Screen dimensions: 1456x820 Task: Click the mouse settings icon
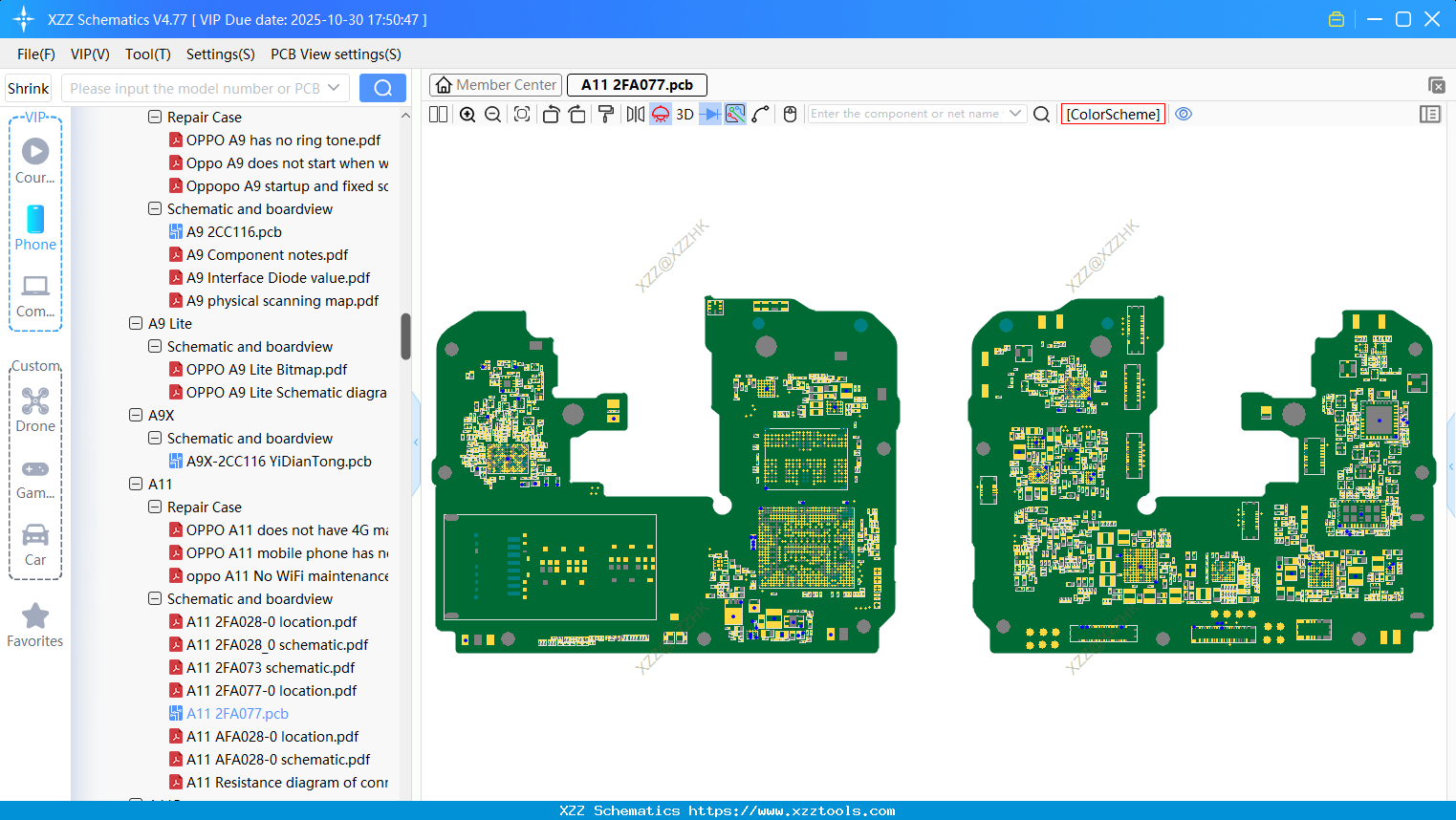point(790,115)
